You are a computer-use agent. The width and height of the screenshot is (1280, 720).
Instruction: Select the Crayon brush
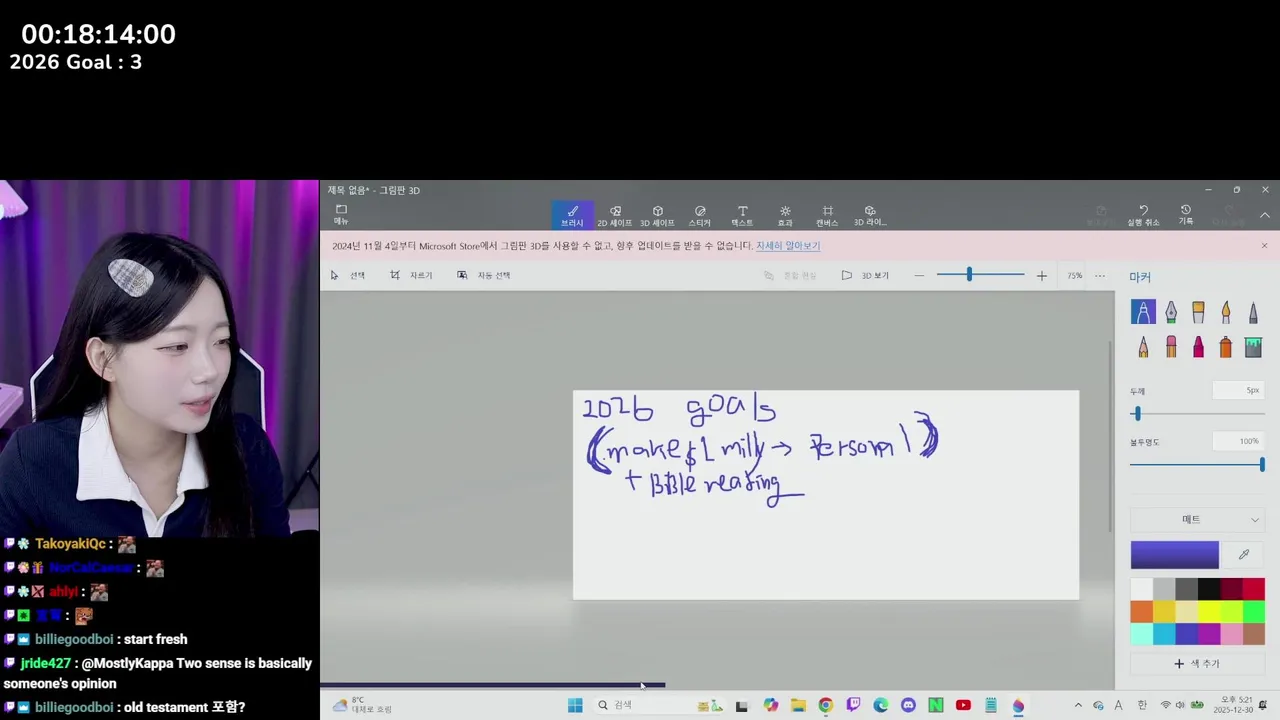(1198, 347)
